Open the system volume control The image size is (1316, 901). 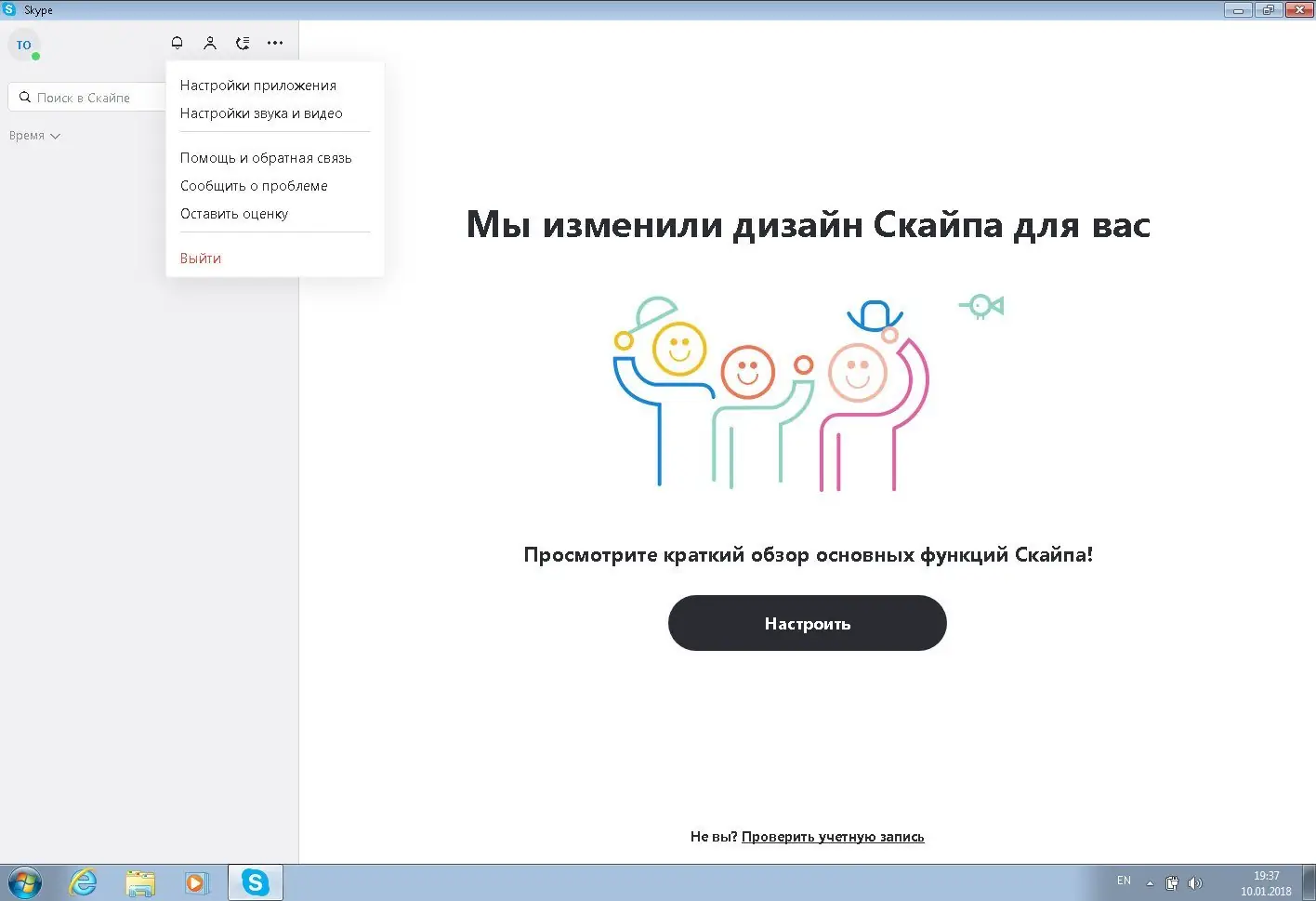tap(1195, 881)
